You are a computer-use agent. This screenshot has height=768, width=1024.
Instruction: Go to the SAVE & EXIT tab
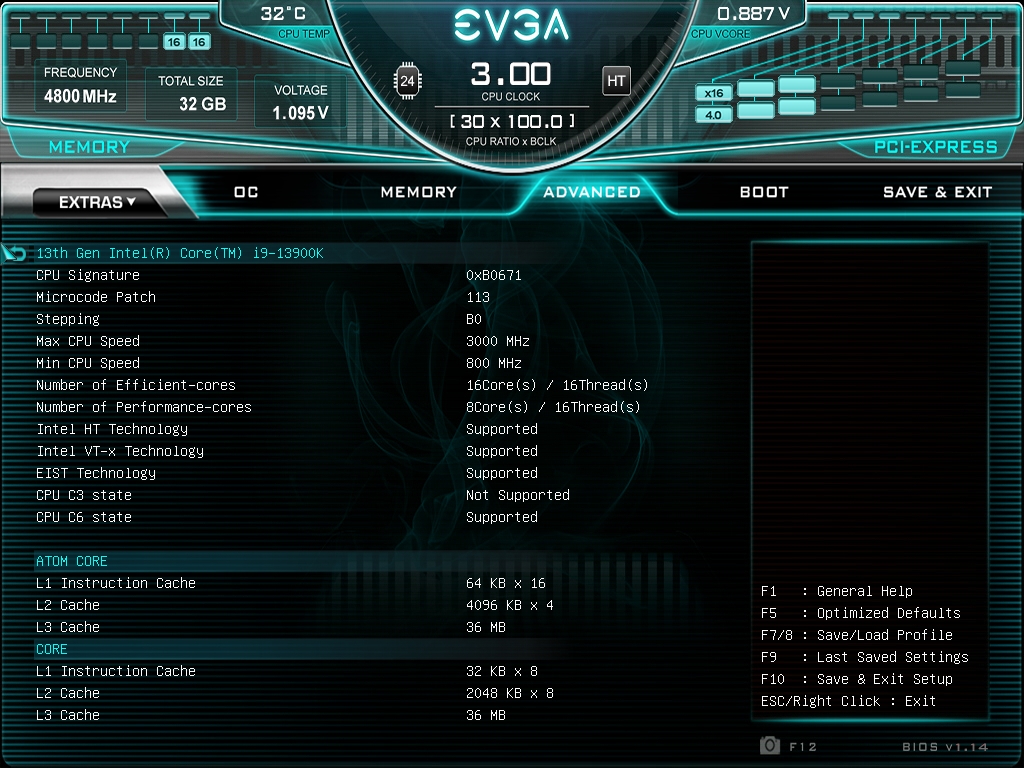click(x=937, y=192)
